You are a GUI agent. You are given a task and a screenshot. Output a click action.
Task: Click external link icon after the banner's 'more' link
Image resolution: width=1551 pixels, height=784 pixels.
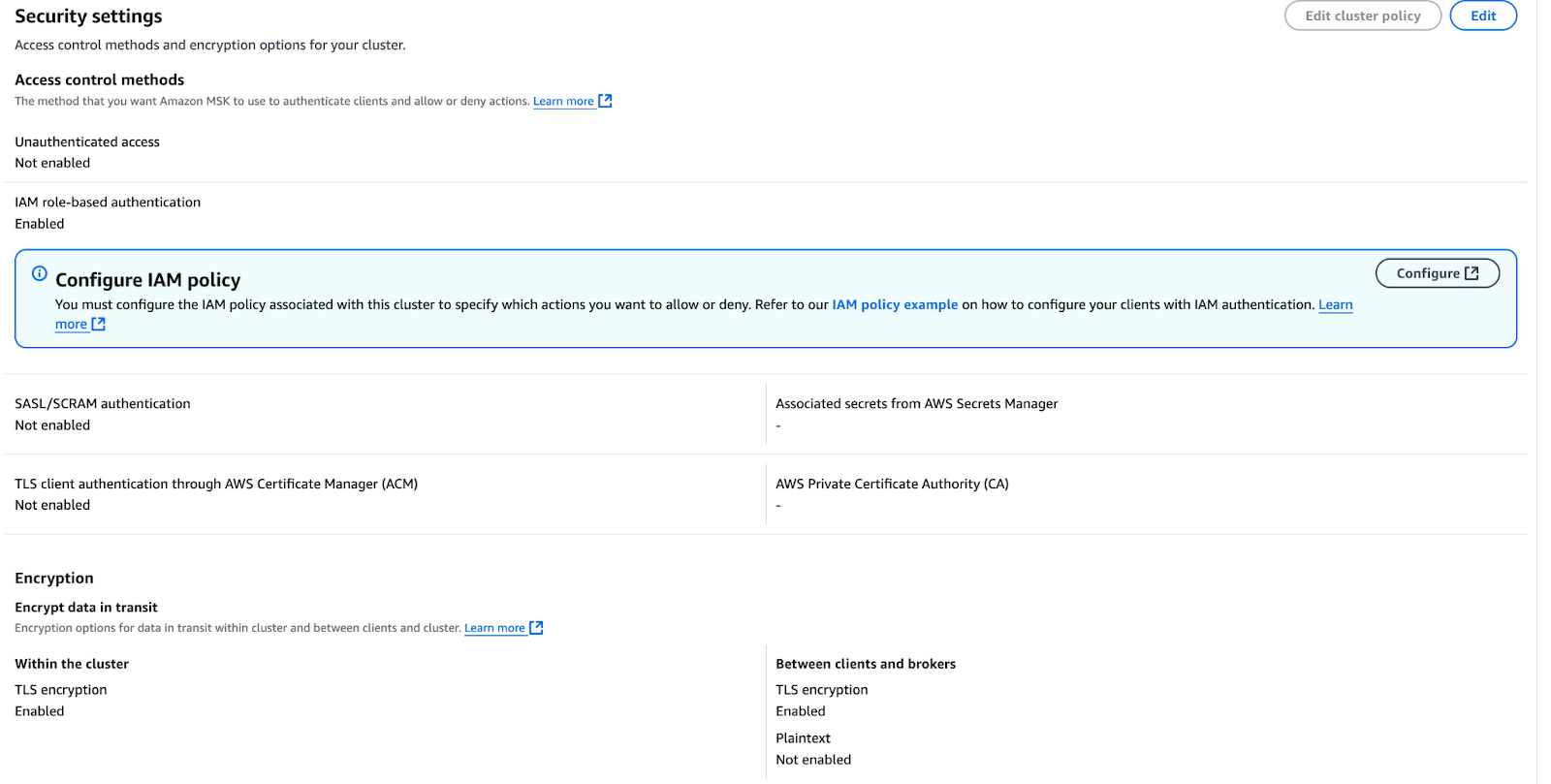pos(98,325)
